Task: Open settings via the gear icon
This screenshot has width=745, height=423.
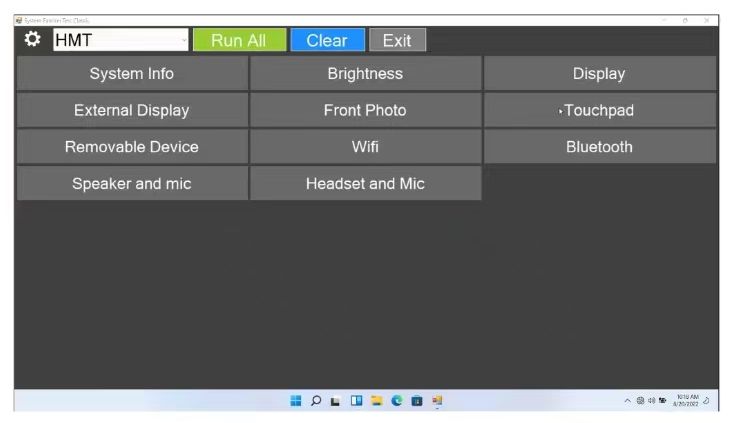Action: (32, 40)
